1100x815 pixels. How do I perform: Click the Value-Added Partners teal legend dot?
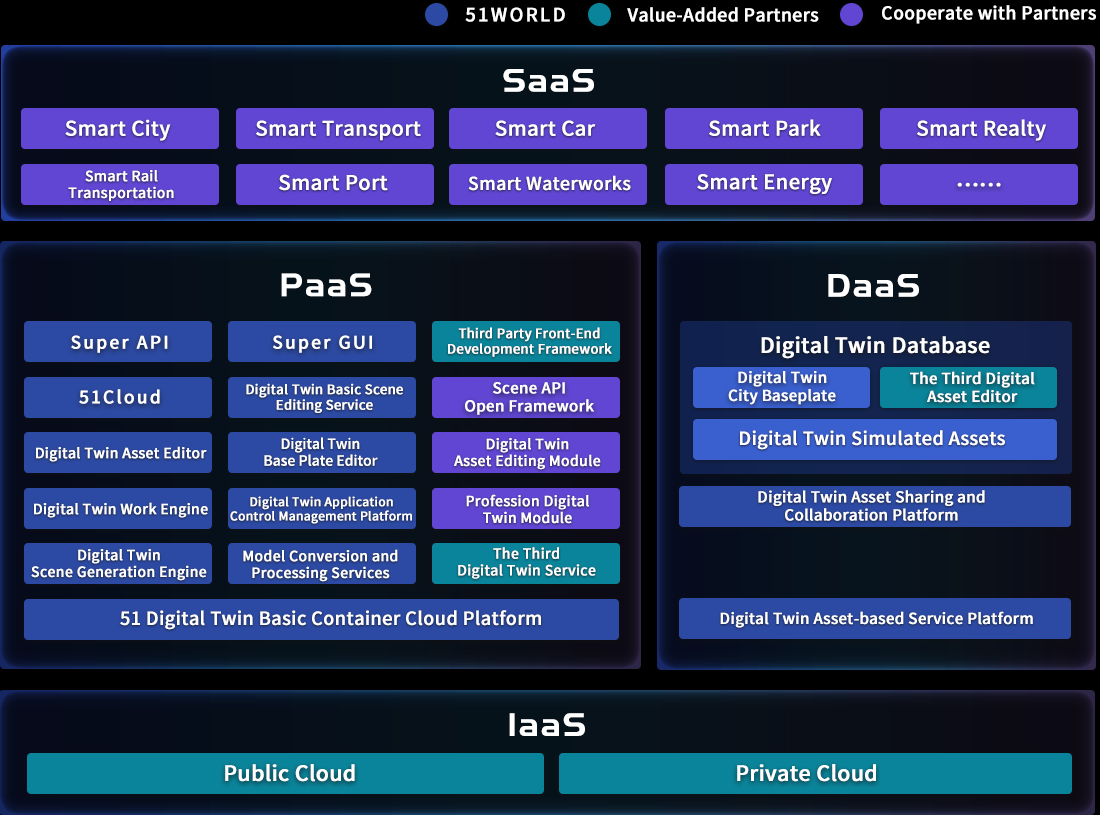pos(599,15)
